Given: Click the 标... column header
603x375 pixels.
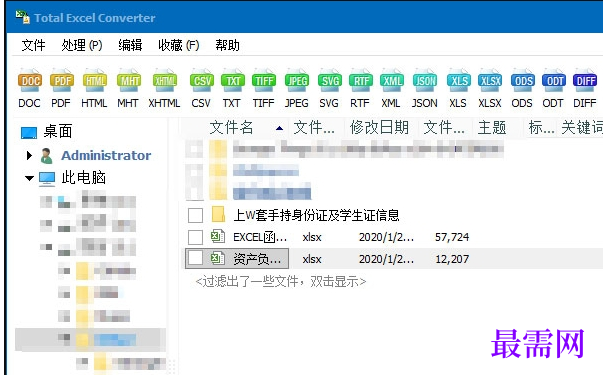Looking at the screenshot, I should coord(541,127).
